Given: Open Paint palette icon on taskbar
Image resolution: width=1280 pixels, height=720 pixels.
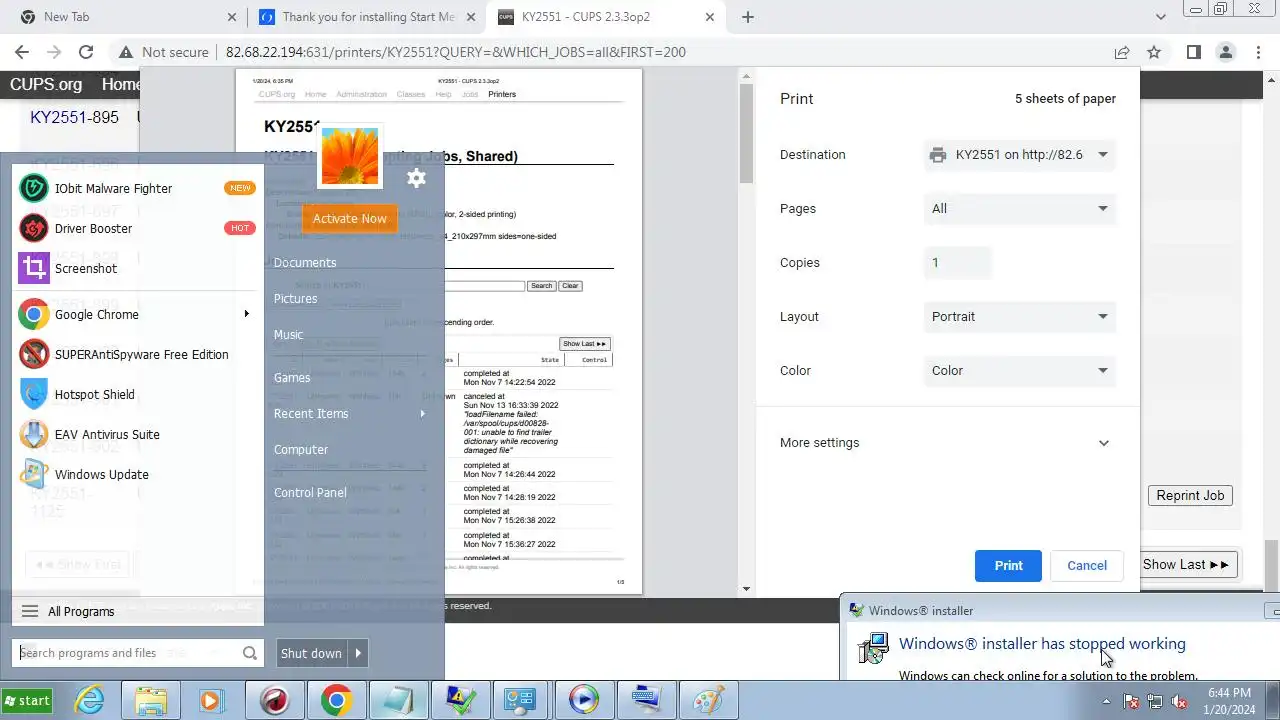Looking at the screenshot, I should pos(707,700).
